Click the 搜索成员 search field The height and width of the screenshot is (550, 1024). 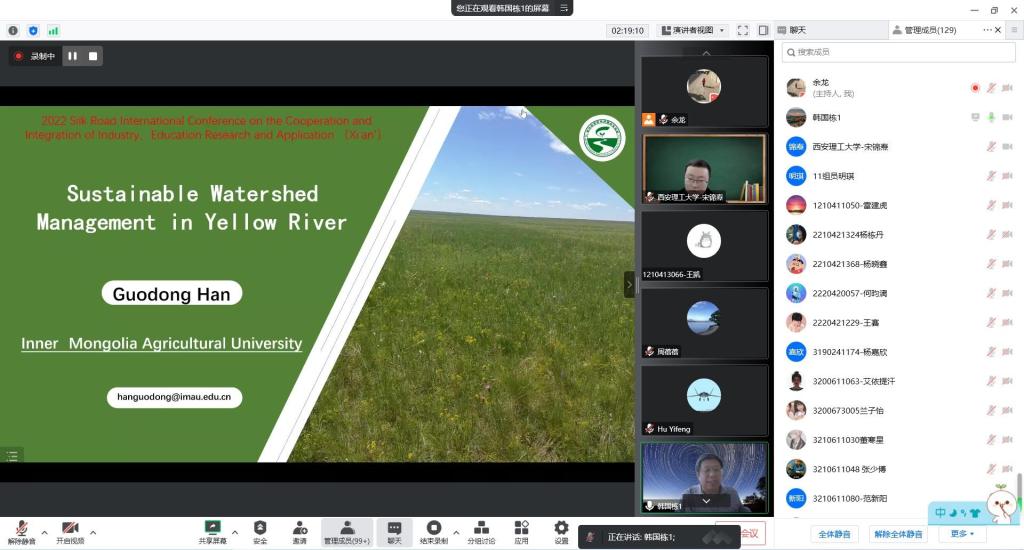(897, 52)
